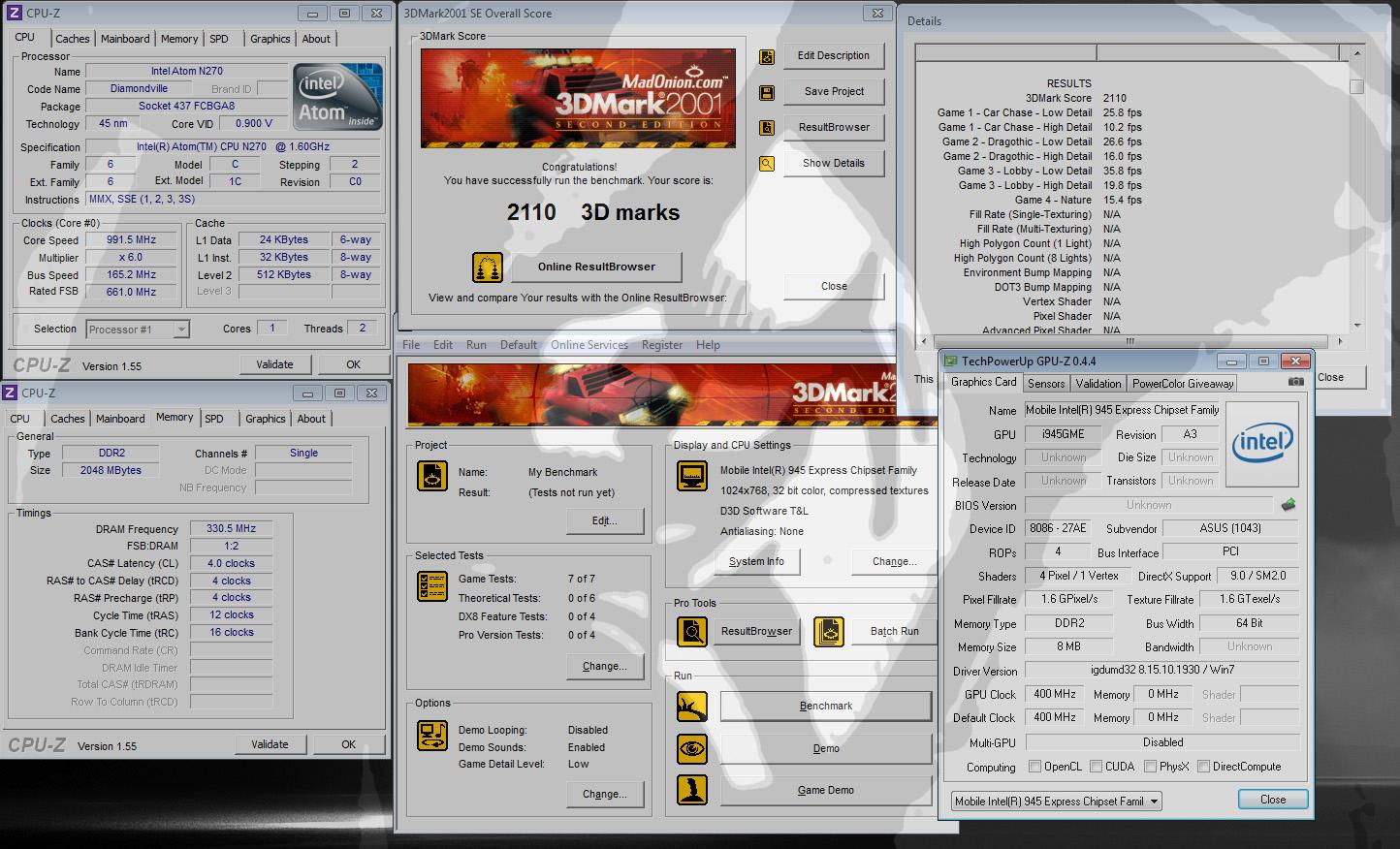Viewport: 1400px width, 849px height.
Task: Click the 3DMark Score 2110 result row
Action: [x=1076, y=98]
